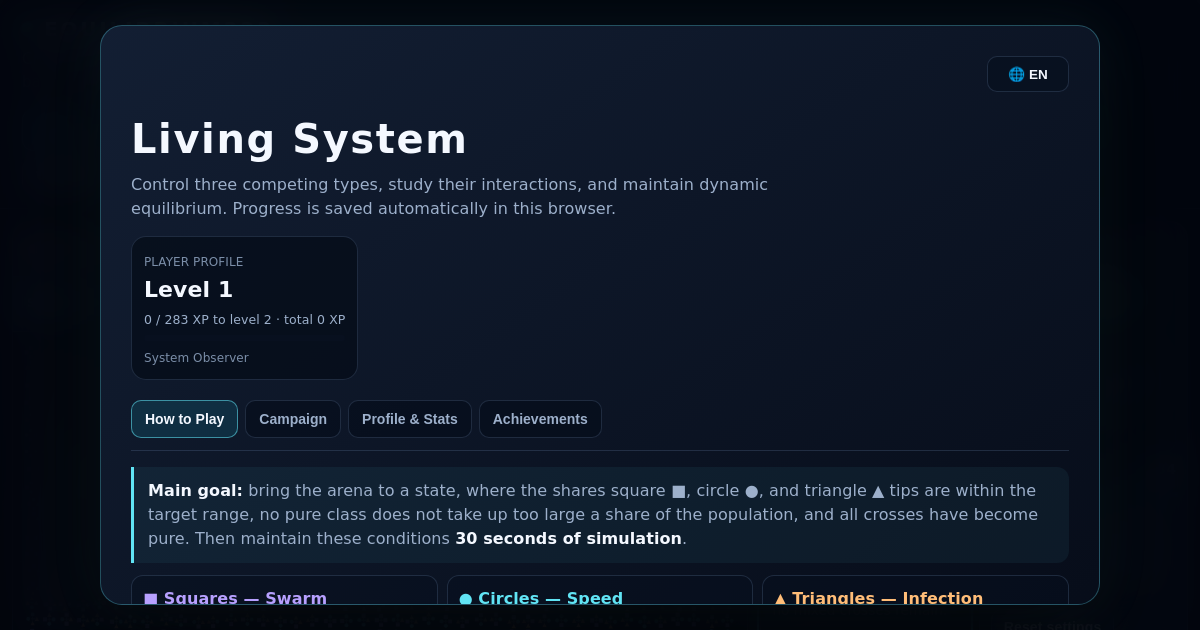Viewport: 1200px width, 630px height.
Task: Open the EN language switcher
Action: [x=1027, y=74]
